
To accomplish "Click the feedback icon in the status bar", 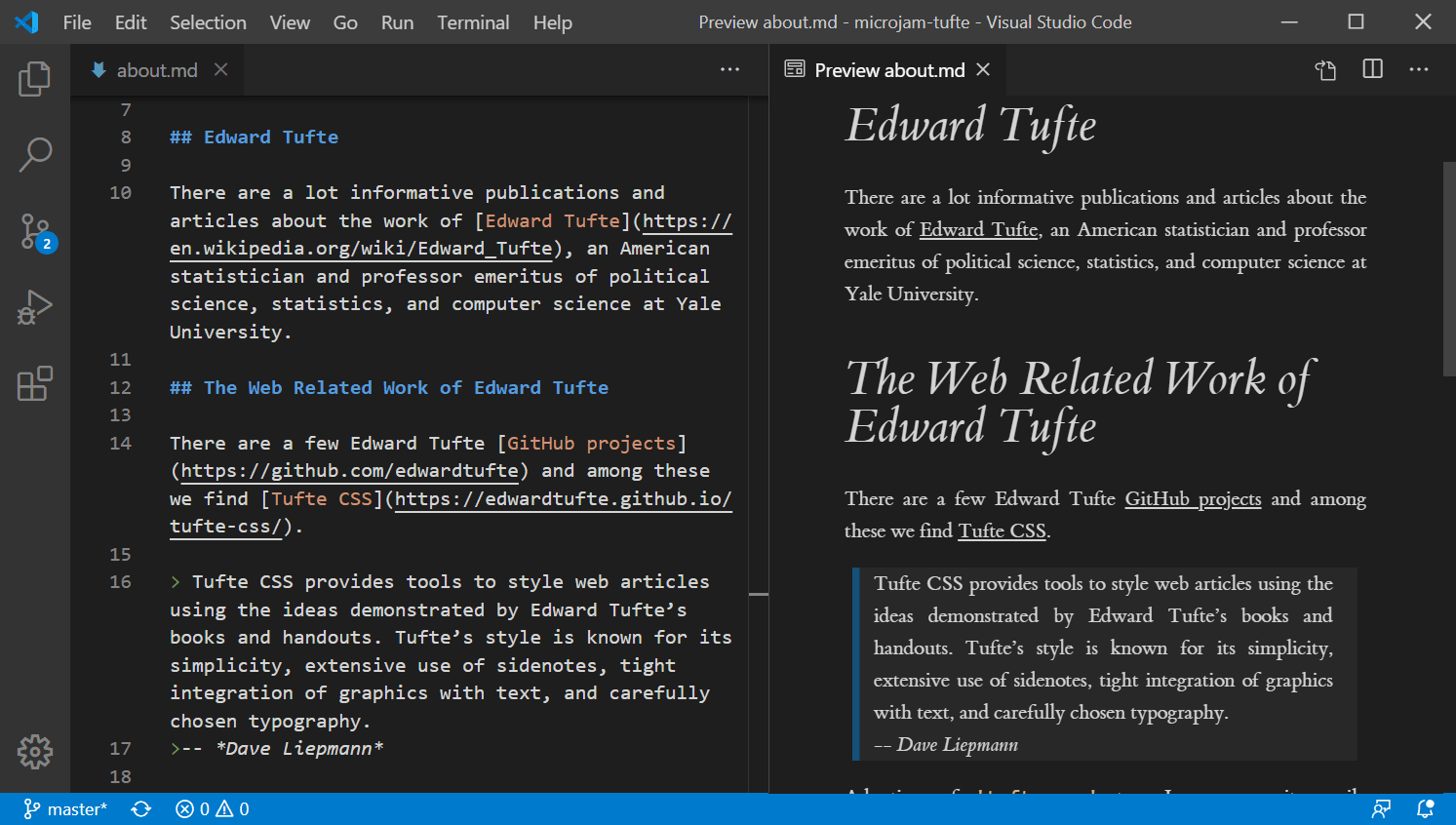I will click(1381, 808).
